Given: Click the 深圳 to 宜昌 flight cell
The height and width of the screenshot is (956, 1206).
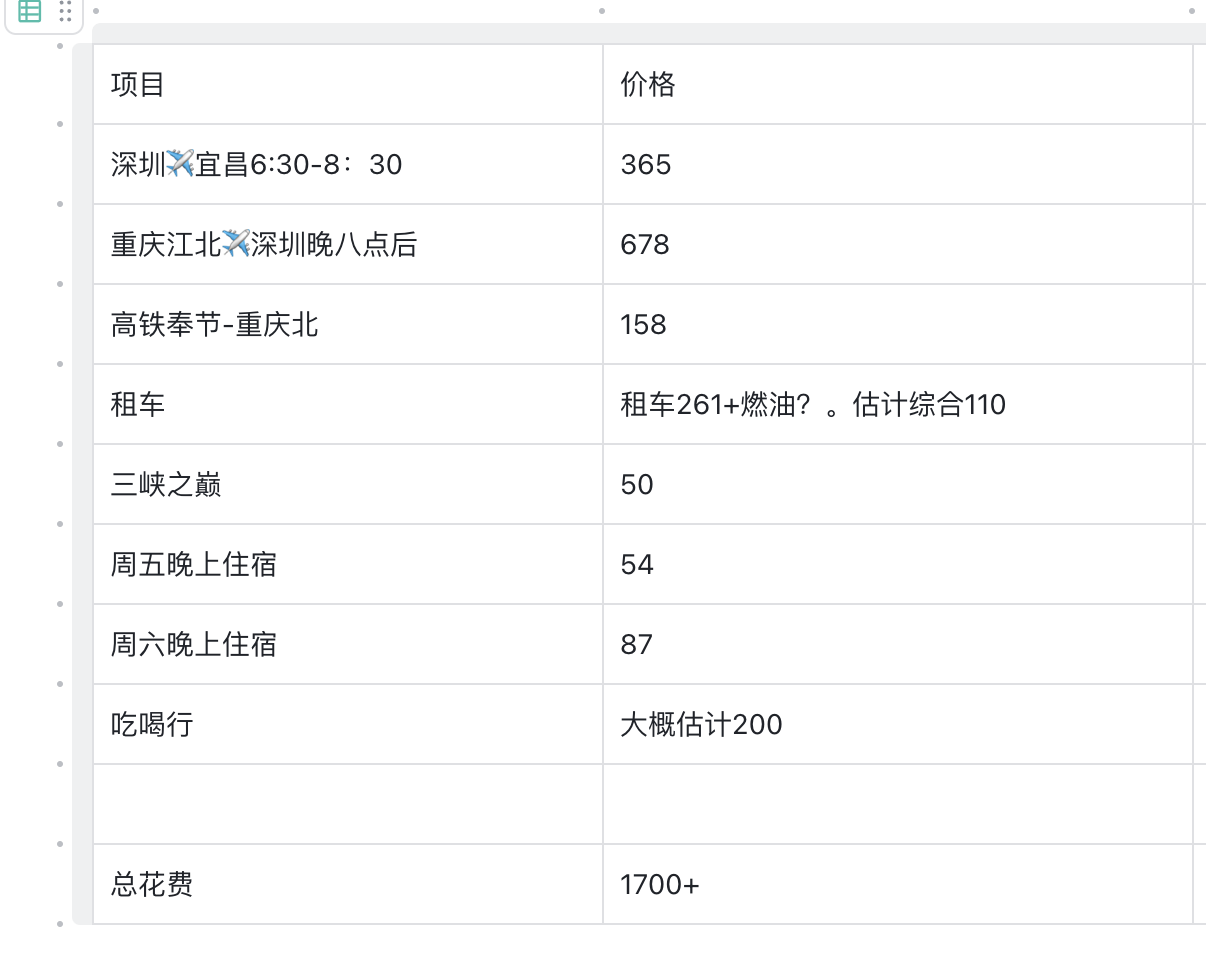Looking at the screenshot, I should pos(347,164).
